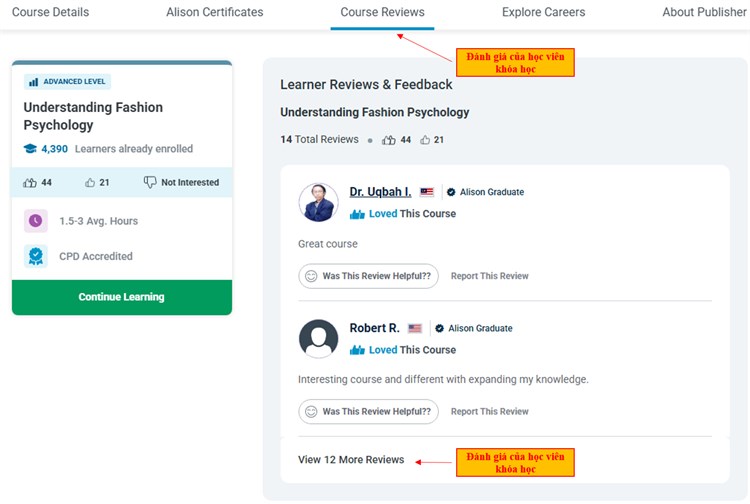
Task: Click Dr. Uqbah's Alison Graduate verified badge
Action: tap(451, 192)
